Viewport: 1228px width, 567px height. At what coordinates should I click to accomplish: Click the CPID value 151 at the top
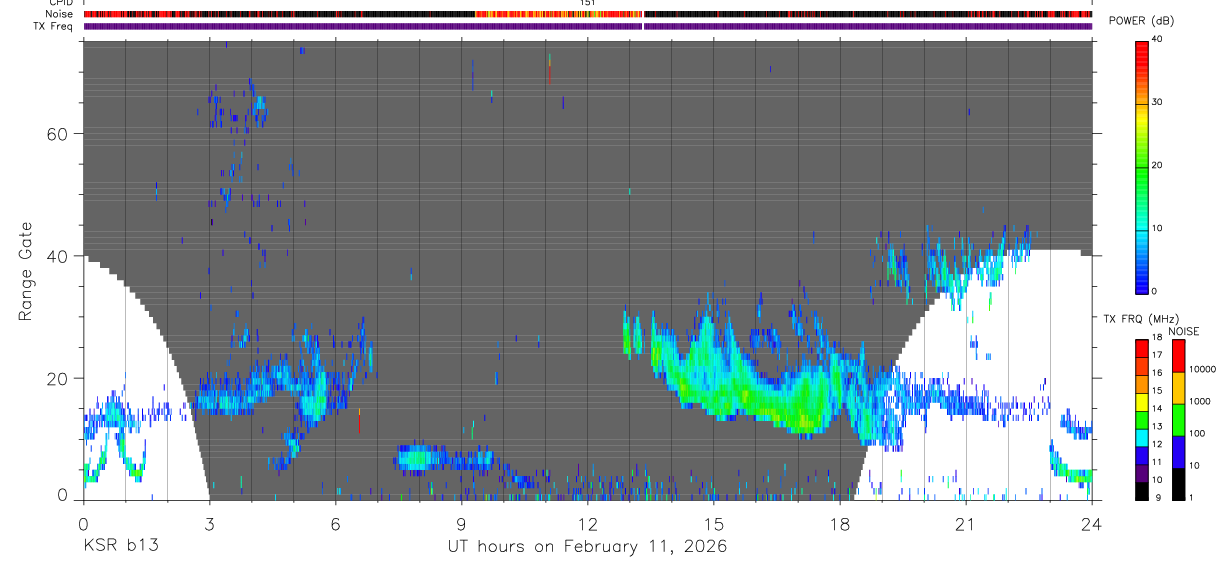tap(587, 3)
